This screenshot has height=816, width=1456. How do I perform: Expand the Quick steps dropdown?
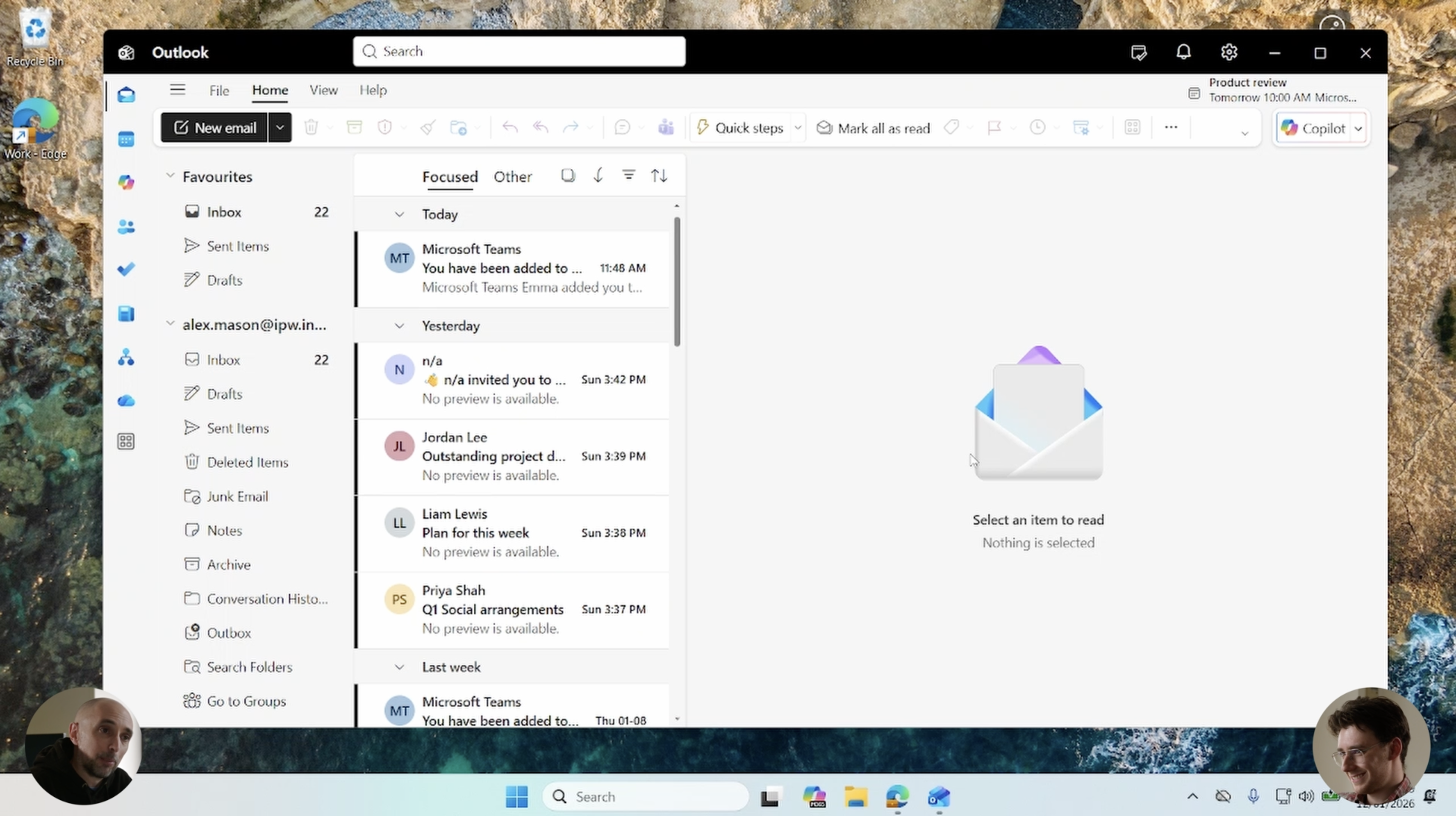(798, 128)
